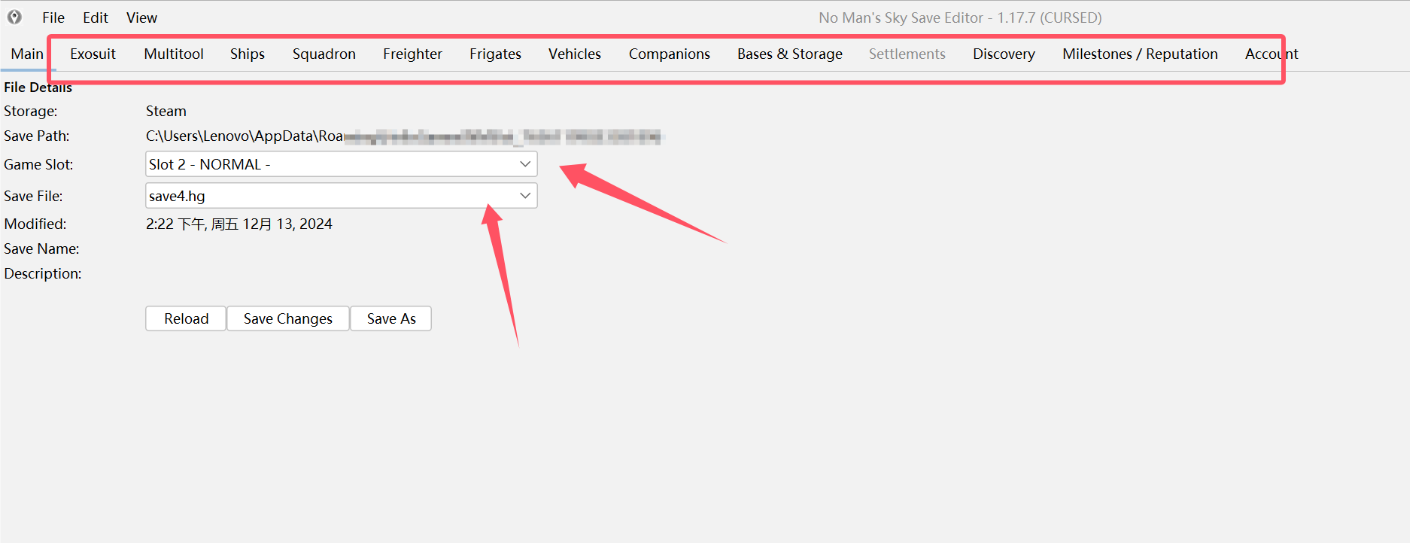Image resolution: width=1410 pixels, height=543 pixels.
Task: Open the Save File combo box
Action: [x=341, y=196]
